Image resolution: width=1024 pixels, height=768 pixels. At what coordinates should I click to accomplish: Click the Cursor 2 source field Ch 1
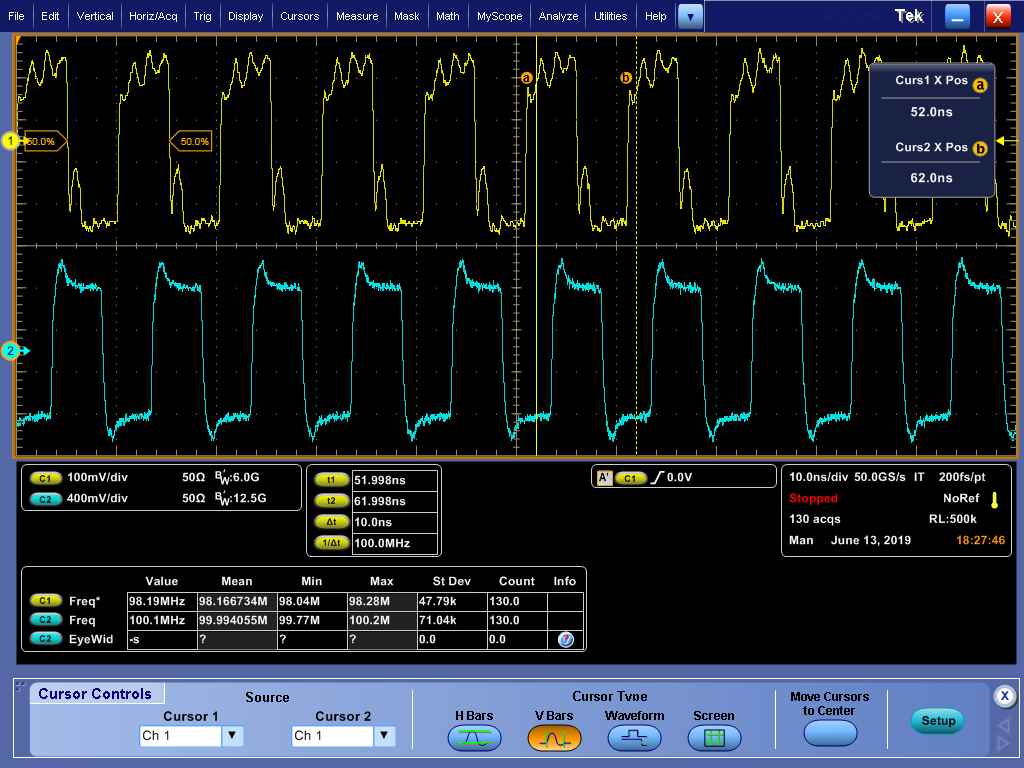333,735
